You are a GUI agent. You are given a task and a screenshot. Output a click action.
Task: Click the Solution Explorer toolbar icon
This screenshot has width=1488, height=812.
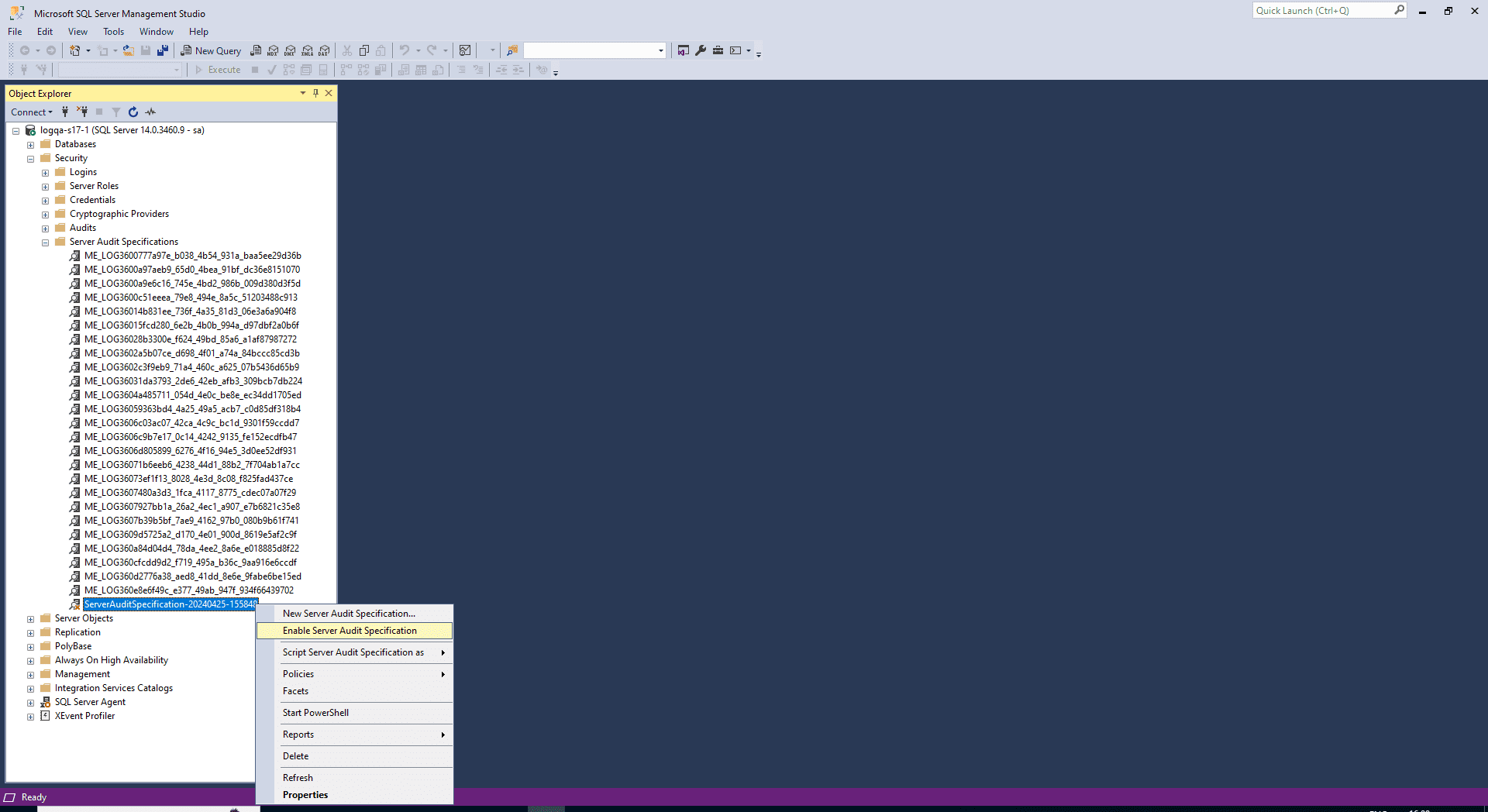[x=684, y=50]
